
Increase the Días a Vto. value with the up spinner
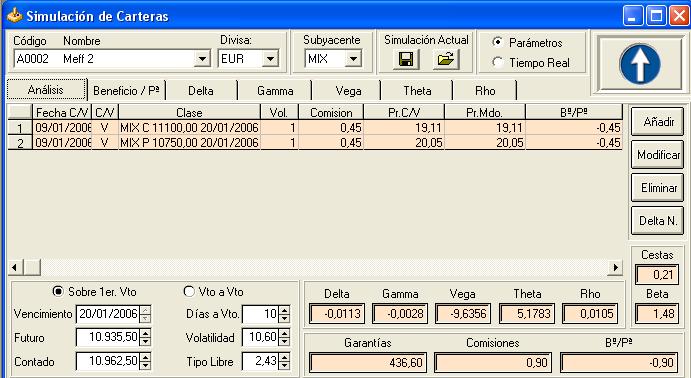pos(284,310)
